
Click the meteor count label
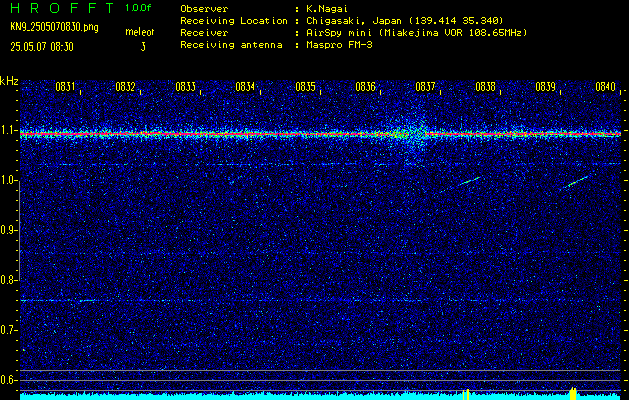[x=140, y=32]
